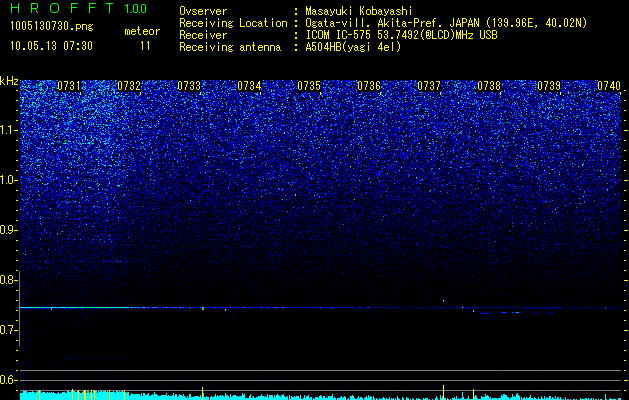Click the 0733 time marker
This screenshot has width=629, height=400.
(189, 85)
